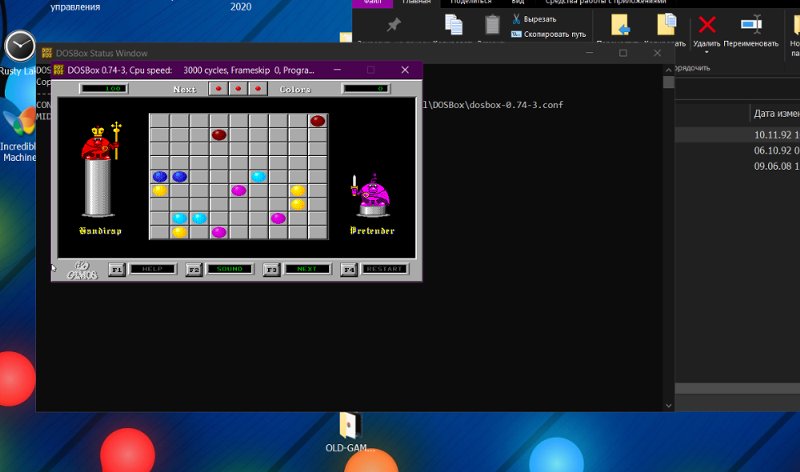The width and height of the screenshot is (800, 472).
Task: Click the Explorer Copy To folder icon
Action: click(666, 24)
